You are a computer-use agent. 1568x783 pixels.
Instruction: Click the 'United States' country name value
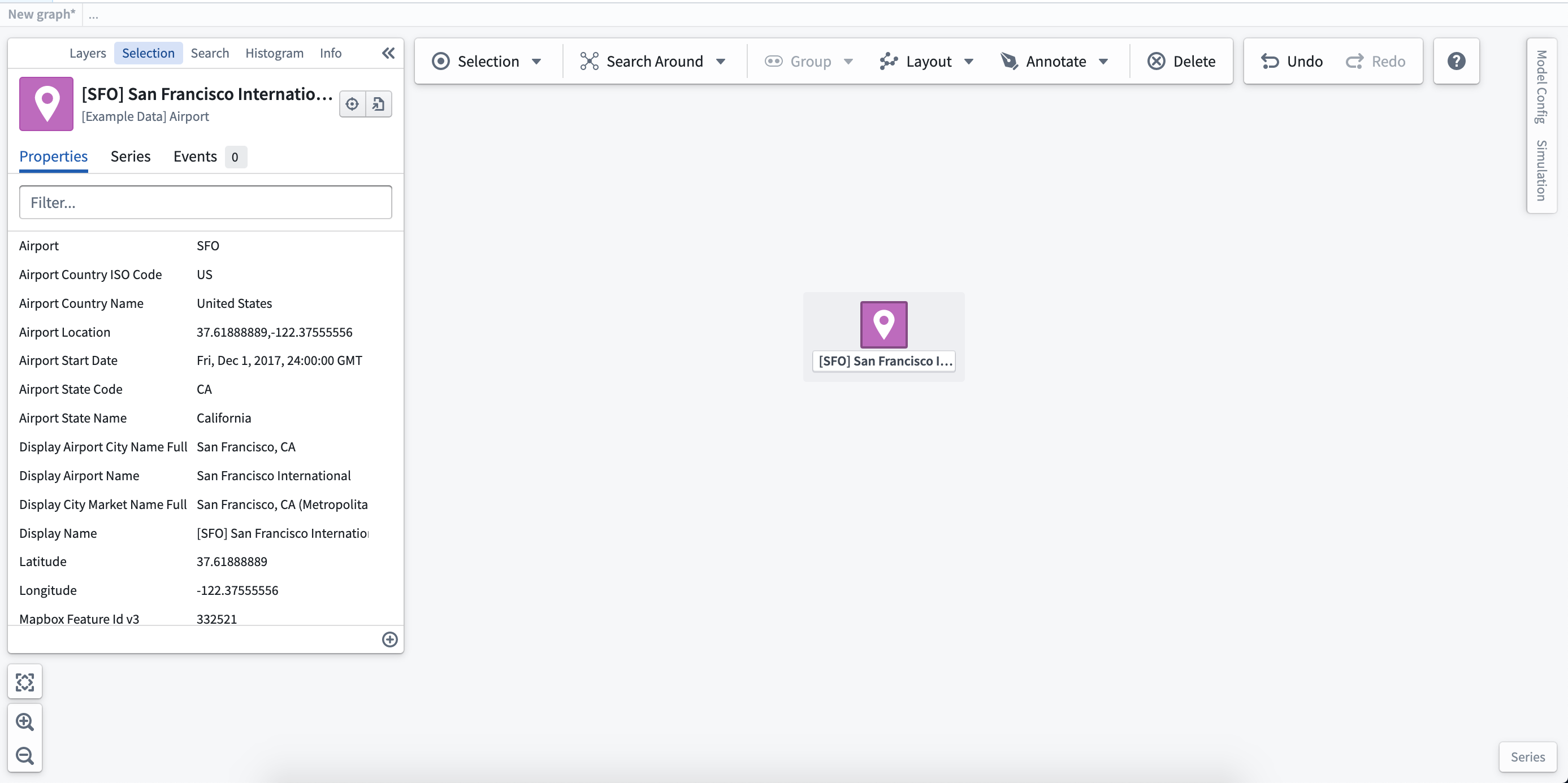(234, 303)
